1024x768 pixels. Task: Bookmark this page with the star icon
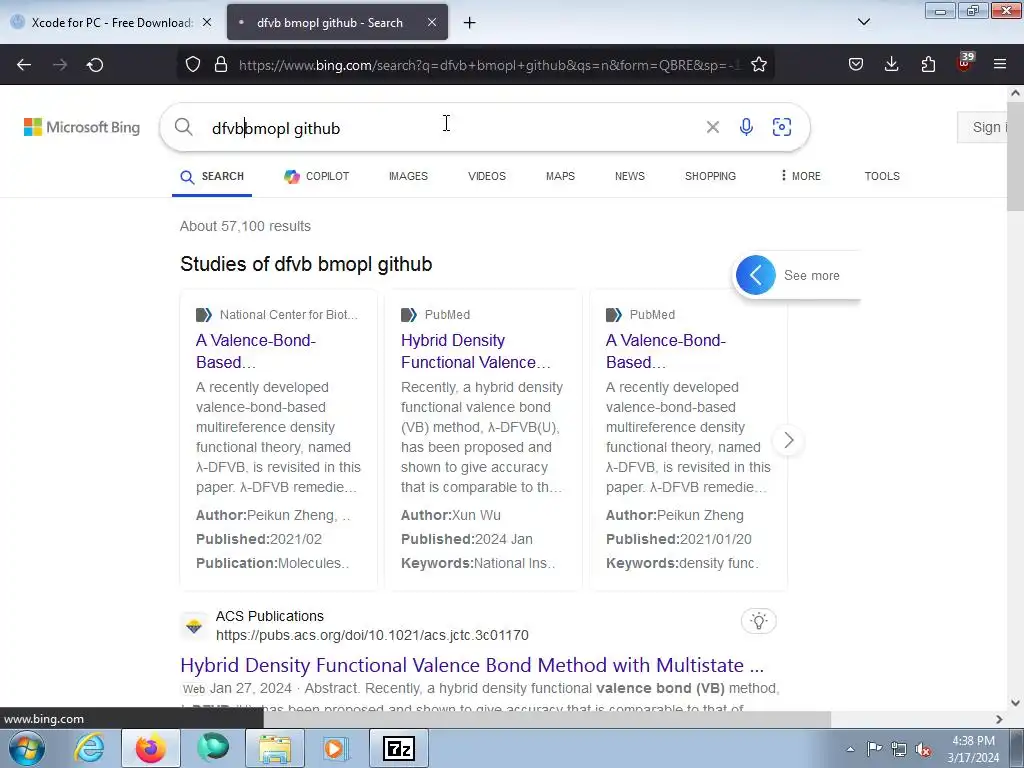click(759, 65)
